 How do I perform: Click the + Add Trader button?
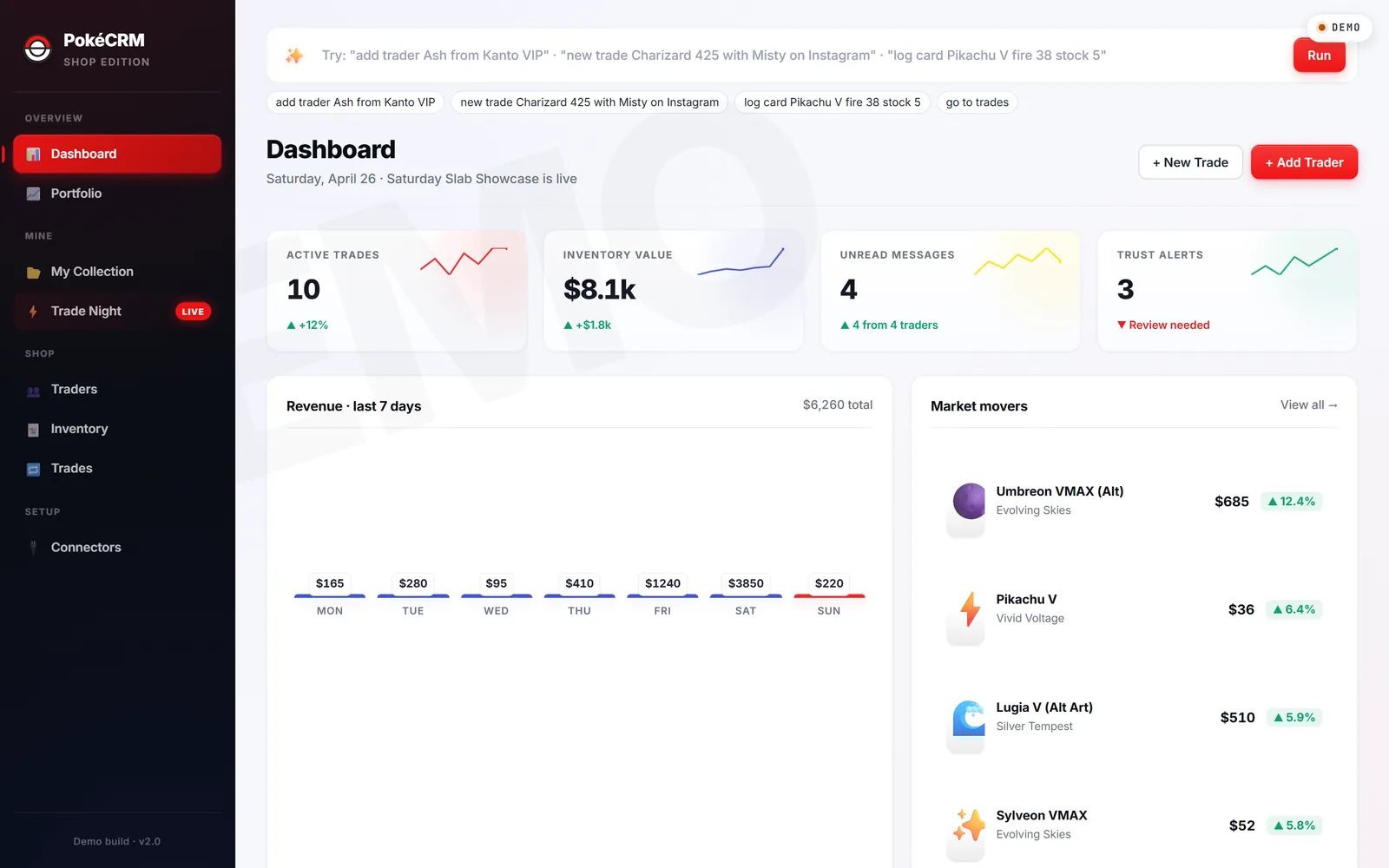tap(1304, 162)
